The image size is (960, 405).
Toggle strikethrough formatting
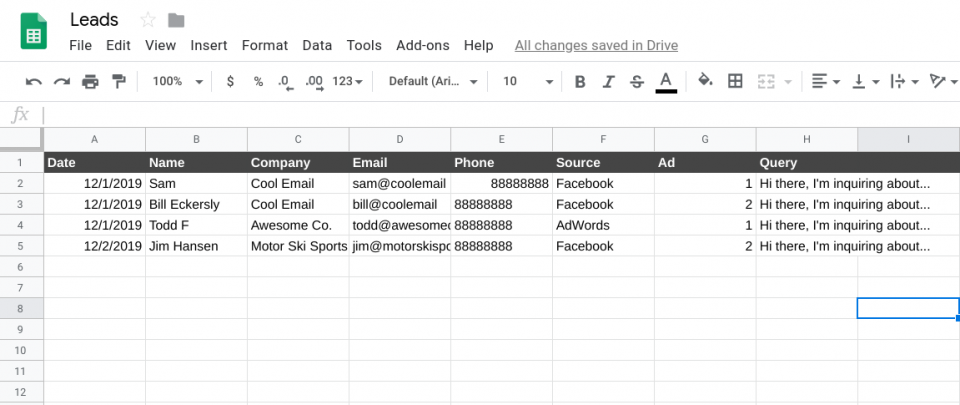coord(637,81)
